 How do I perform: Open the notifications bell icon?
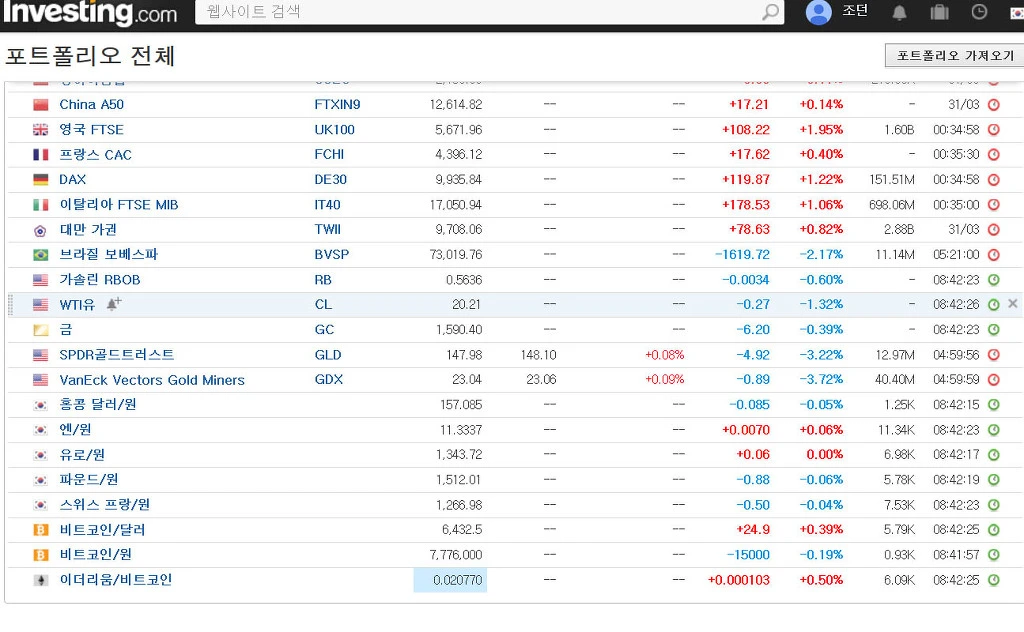(x=899, y=12)
